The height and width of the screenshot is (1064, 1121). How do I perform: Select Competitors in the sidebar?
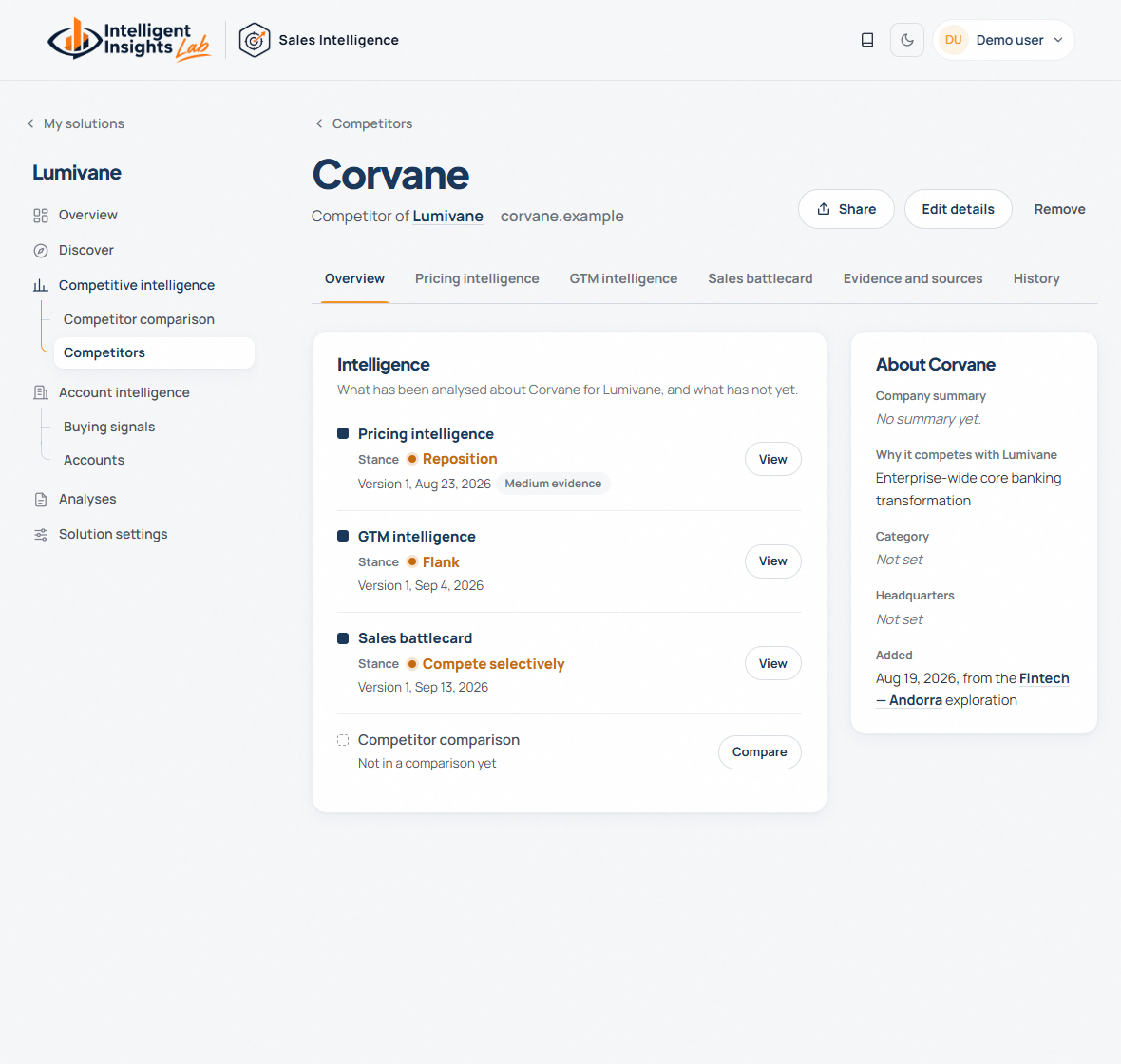pyautogui.click(x=155, y=352)
